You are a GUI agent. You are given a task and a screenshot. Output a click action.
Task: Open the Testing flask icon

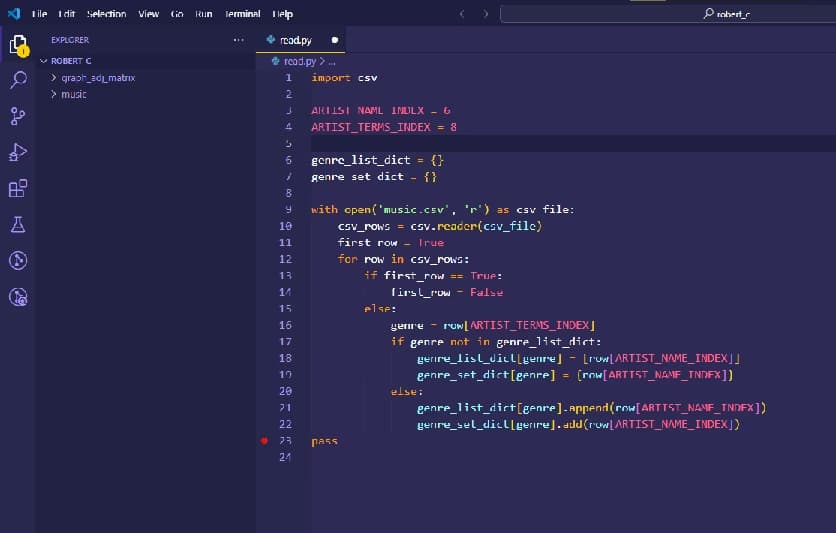(x=18, y=224)
